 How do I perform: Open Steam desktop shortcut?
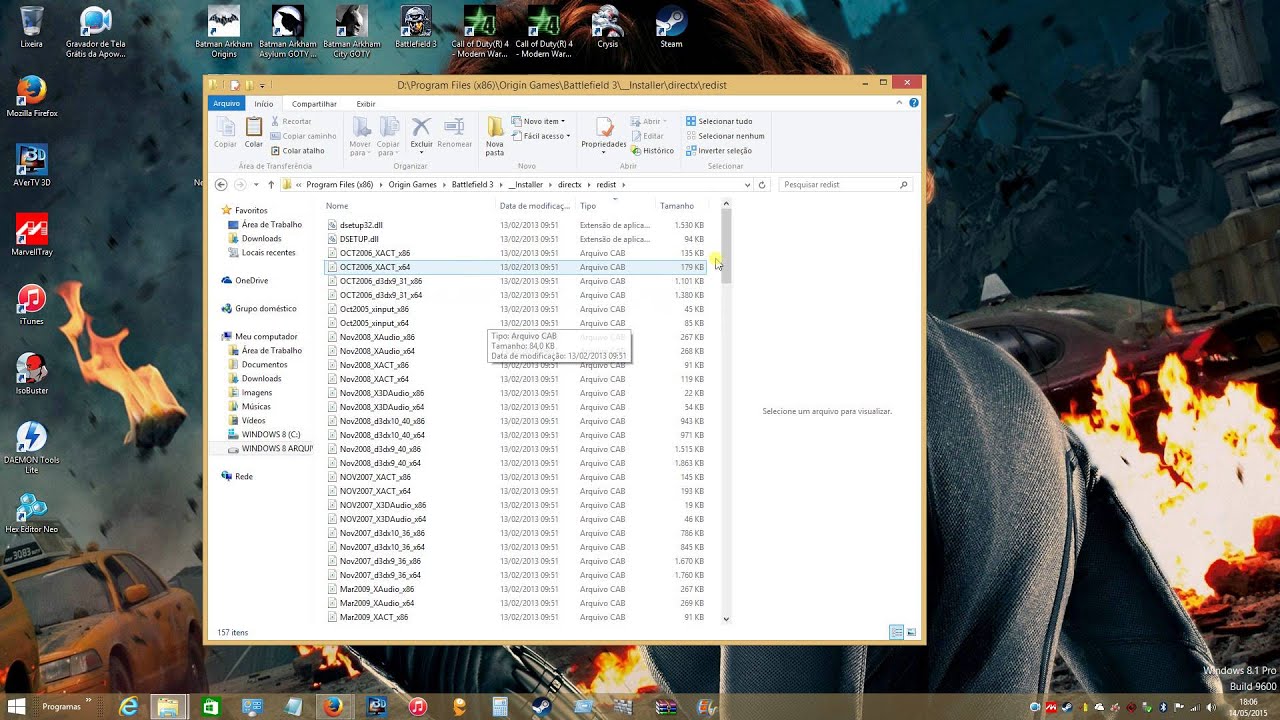click(x=671, y=28)
